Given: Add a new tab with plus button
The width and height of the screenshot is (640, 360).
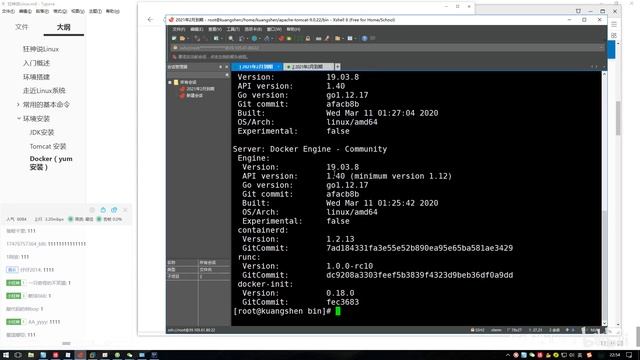Looking at the screenshot, I should click(x=338, y=67).
